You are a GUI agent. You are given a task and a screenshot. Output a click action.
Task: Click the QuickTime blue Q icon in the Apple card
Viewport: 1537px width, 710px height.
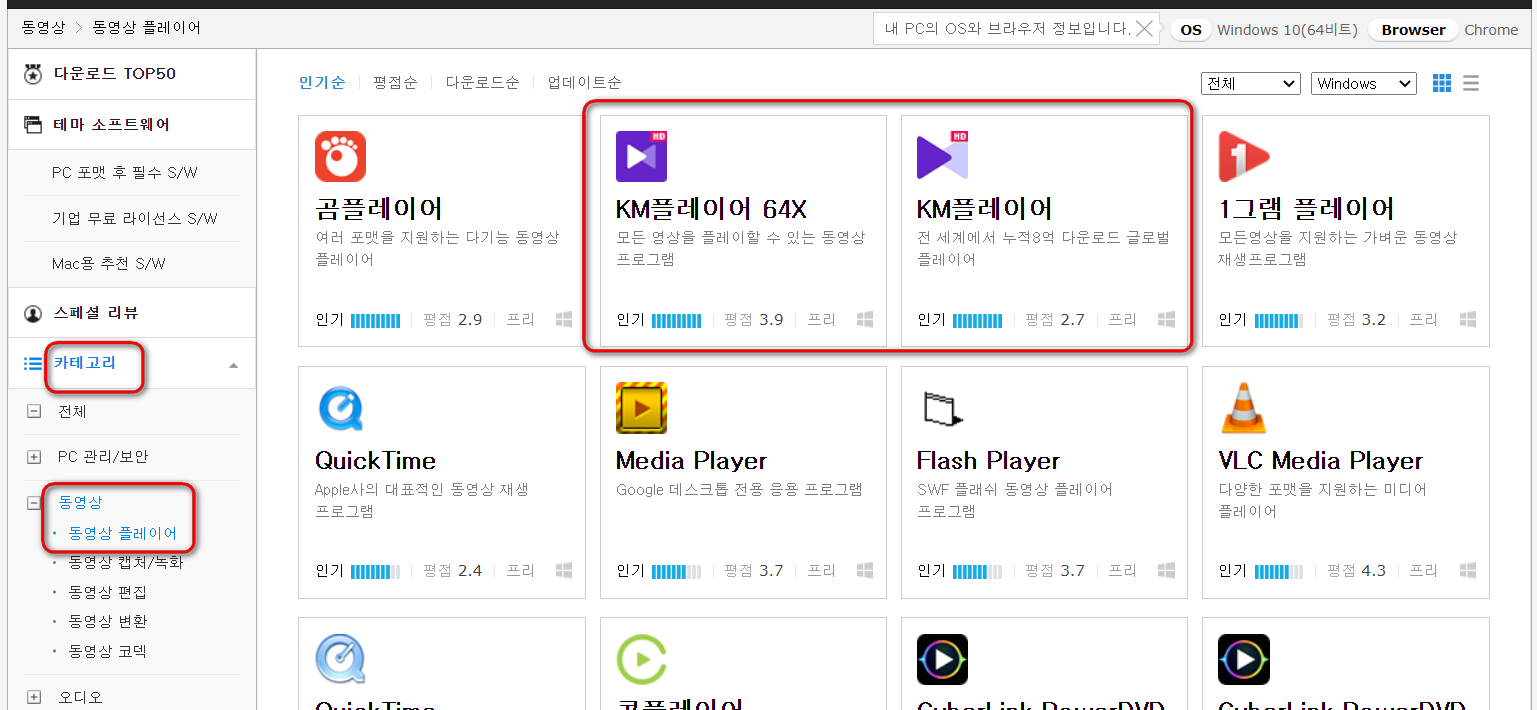(341, 408)
